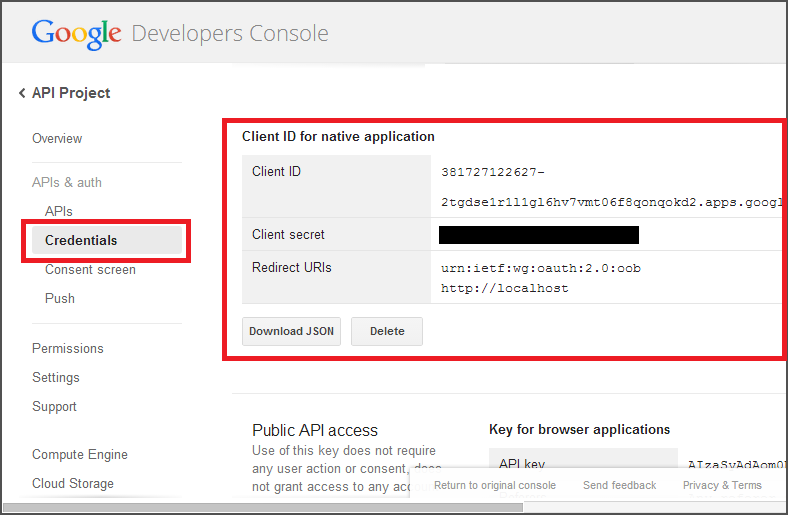Open the Overview page

tap(57, 139)
